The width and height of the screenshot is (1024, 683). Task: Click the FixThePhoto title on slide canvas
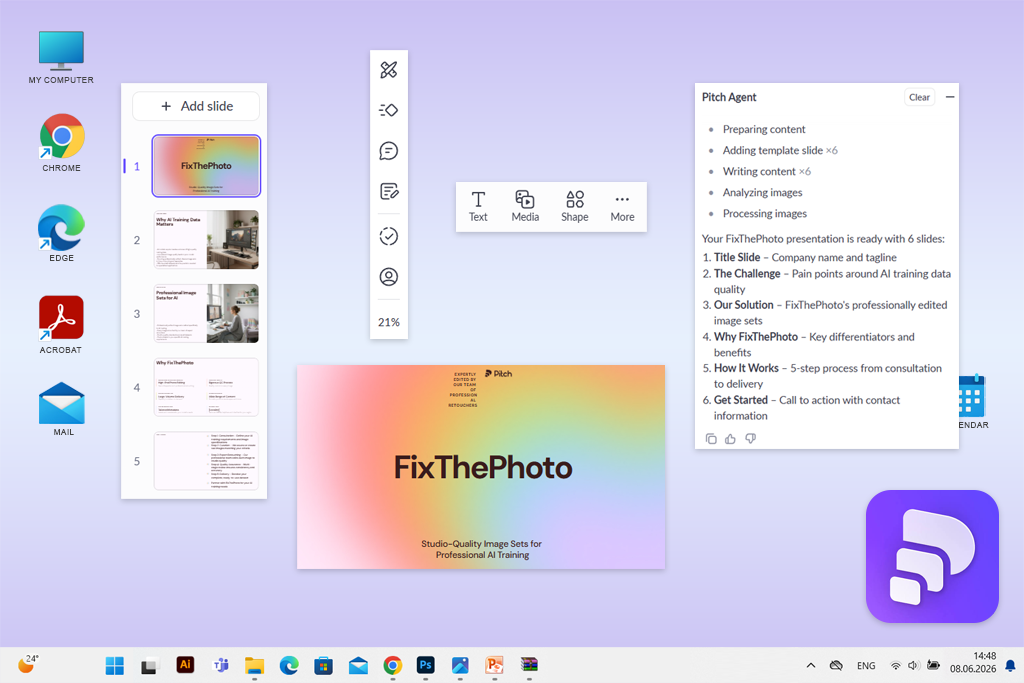click(483, 468)
